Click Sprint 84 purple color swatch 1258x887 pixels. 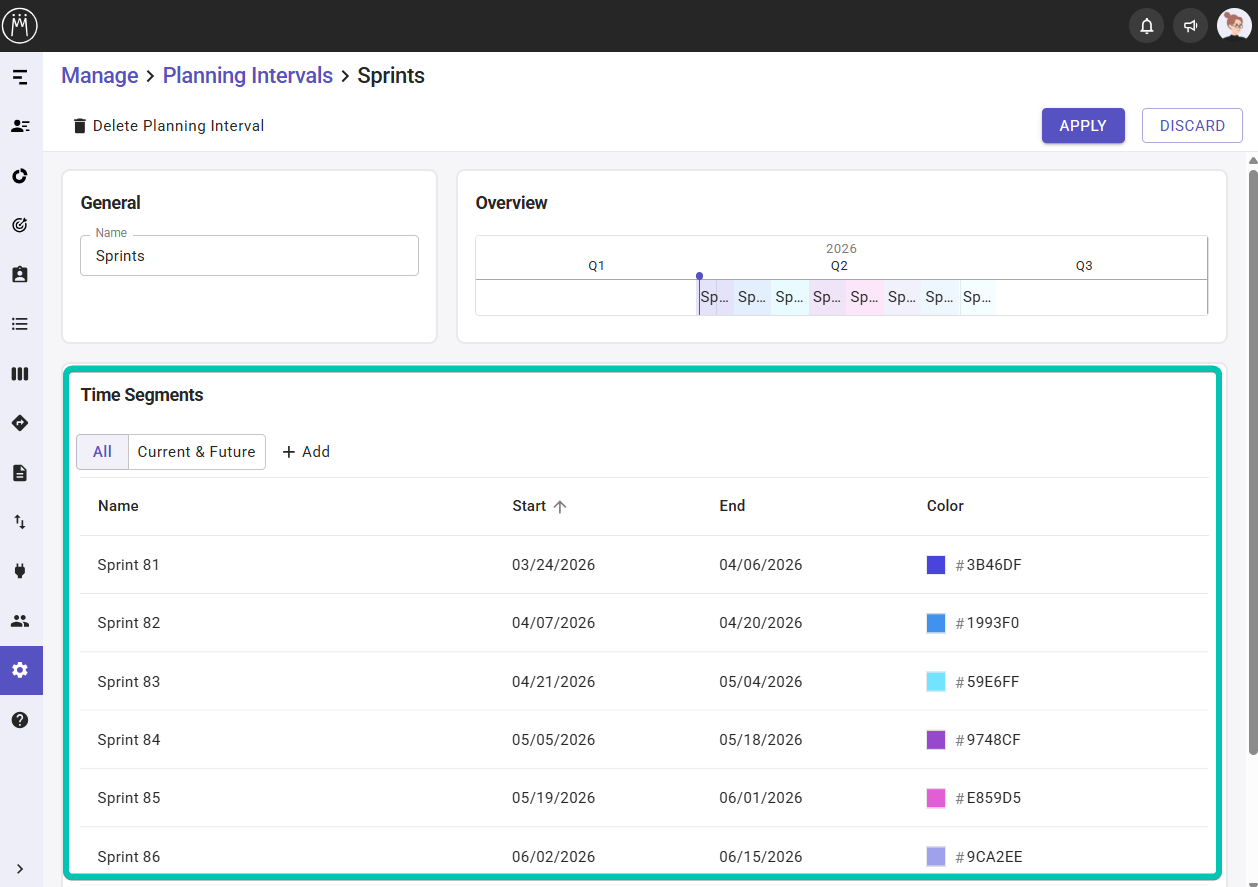(x=936, y=740)
